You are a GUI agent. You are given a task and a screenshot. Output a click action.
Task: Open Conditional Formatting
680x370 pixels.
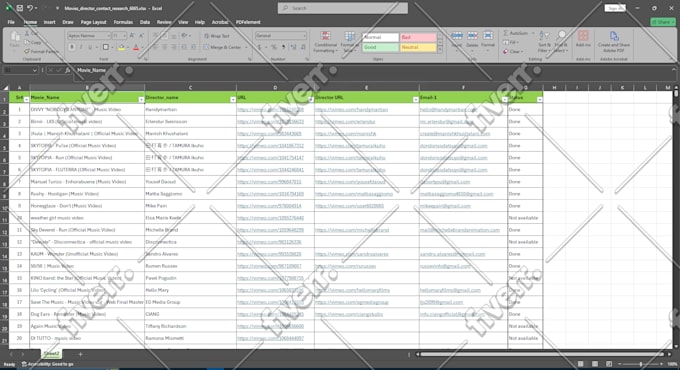[325, 42]
